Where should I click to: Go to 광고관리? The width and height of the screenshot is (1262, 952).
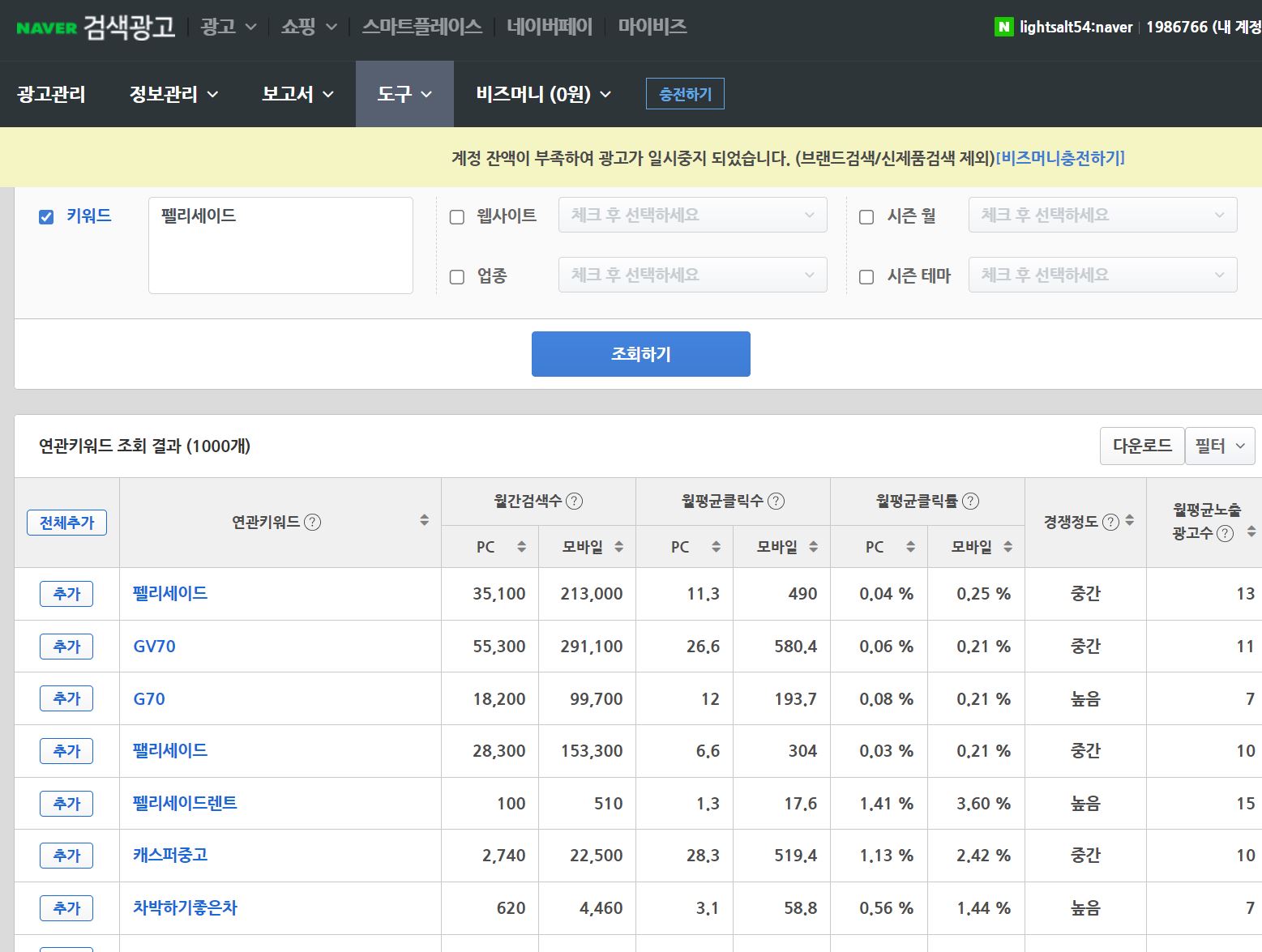pos(51,94)
